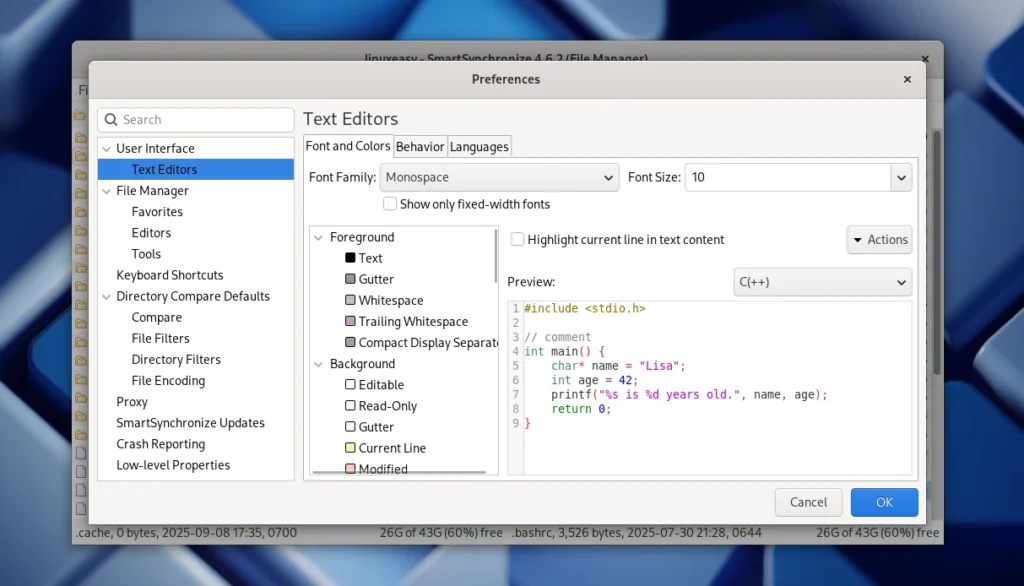Toggle Highlight current line in text content
The image size is (1024, 586).
click(x=518, y=240)
